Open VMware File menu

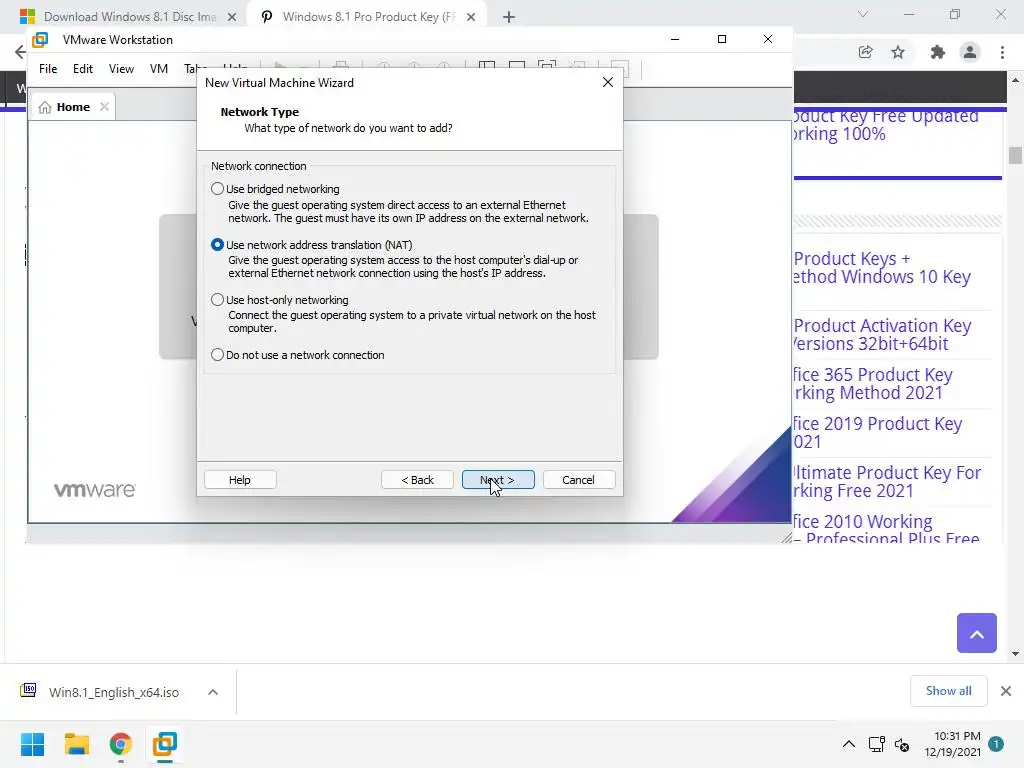pos(48,69)
